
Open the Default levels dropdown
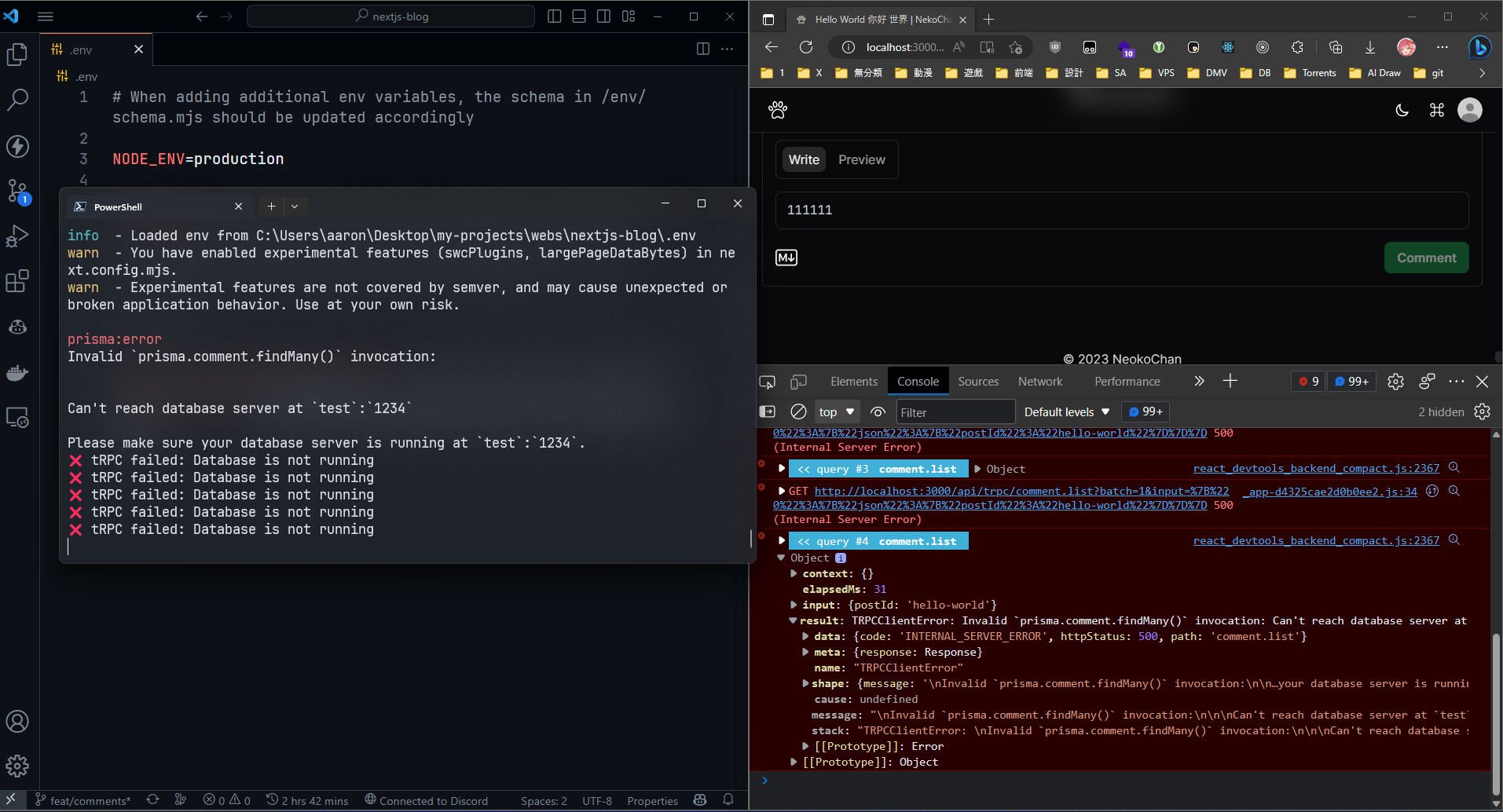[x=1066, y=411]
